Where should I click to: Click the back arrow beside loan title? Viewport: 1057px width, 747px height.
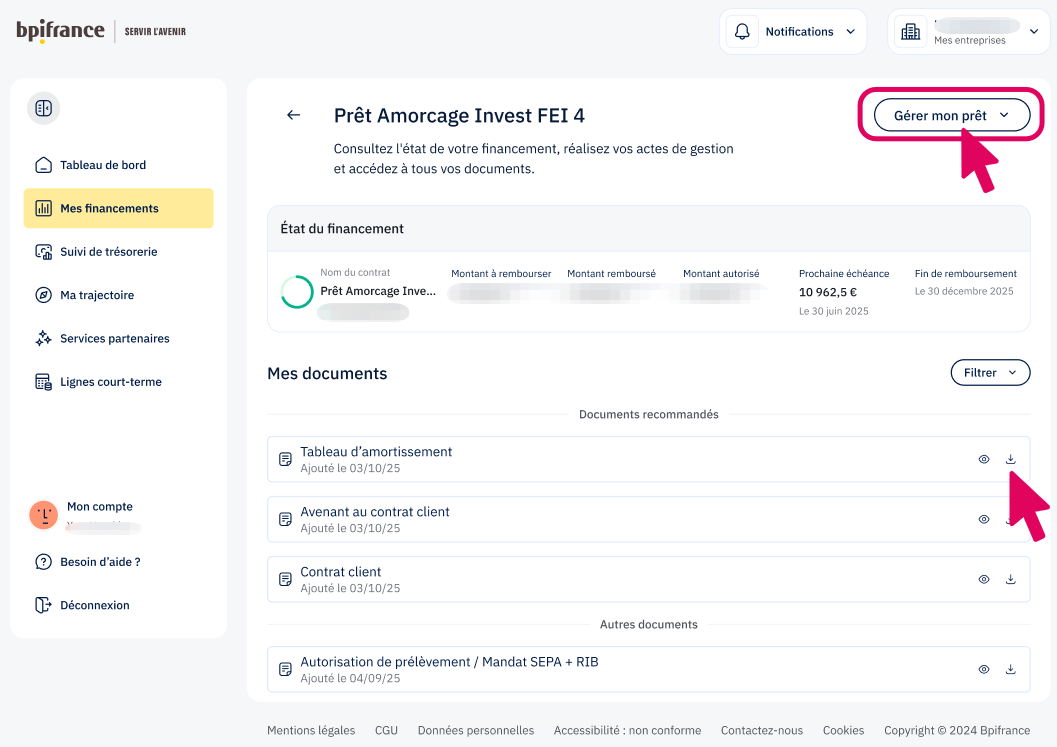point(293,115)
